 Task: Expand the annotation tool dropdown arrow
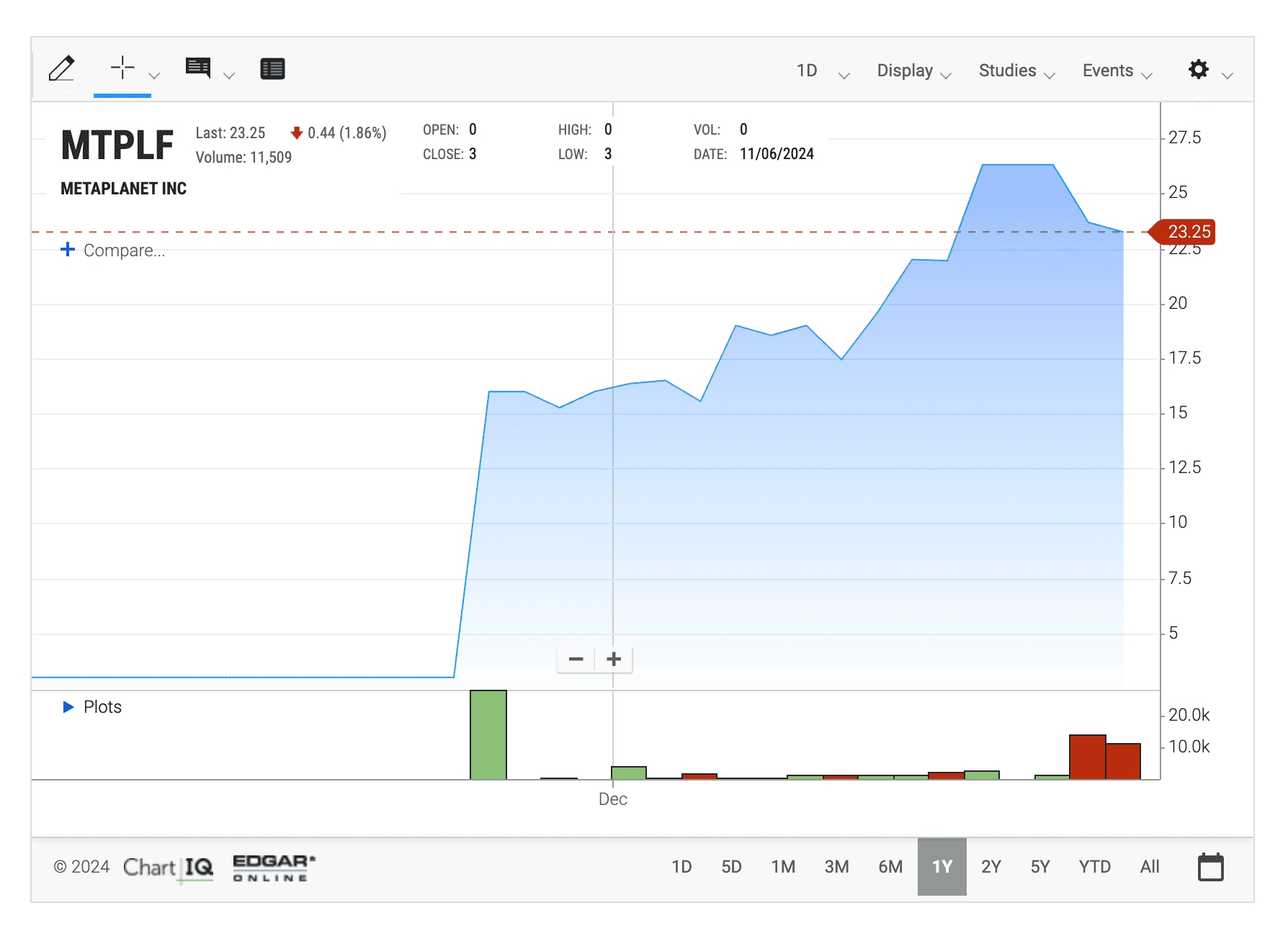pyautogui.click(x=229, y=75)
